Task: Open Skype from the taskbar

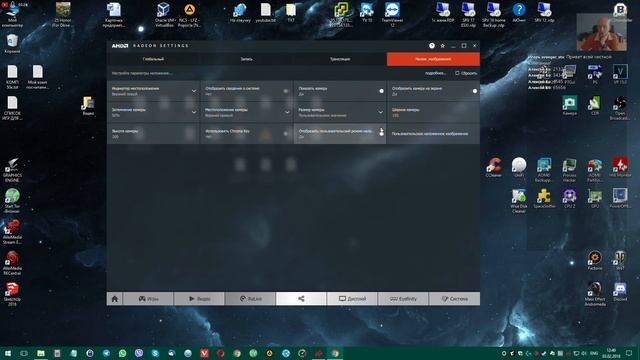Action: [x=155, y=353]
